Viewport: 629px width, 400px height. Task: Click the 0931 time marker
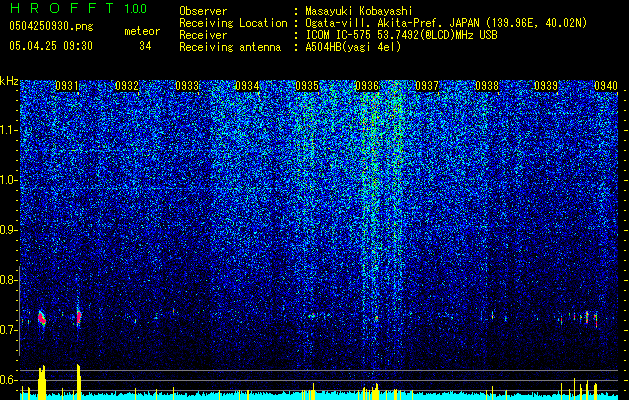click(x=67, y=86)
